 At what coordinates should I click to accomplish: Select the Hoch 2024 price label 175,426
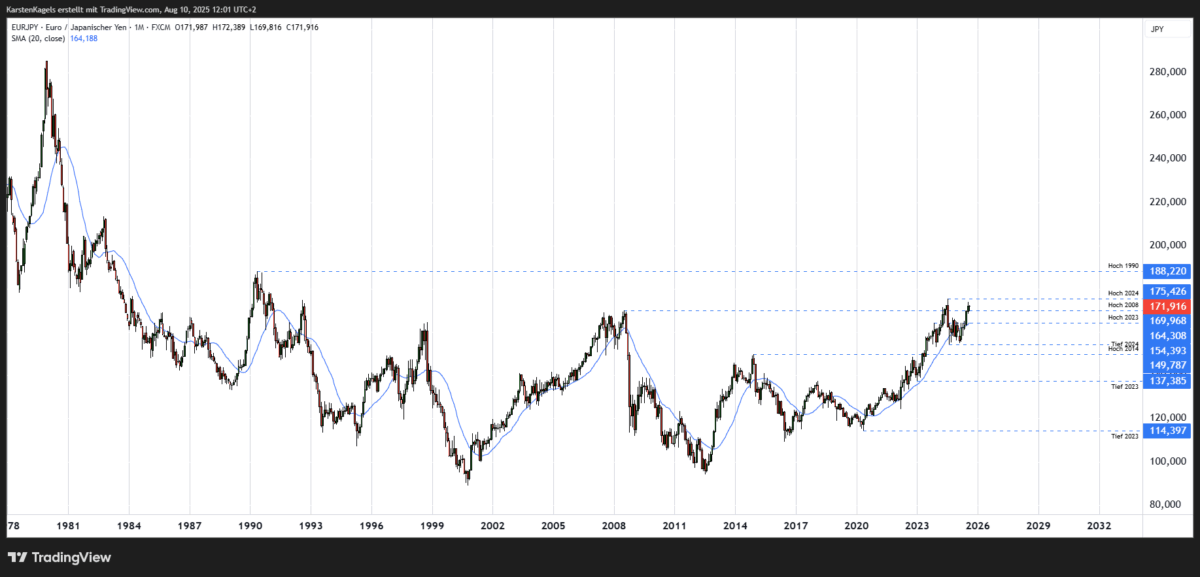(1166, 293)
